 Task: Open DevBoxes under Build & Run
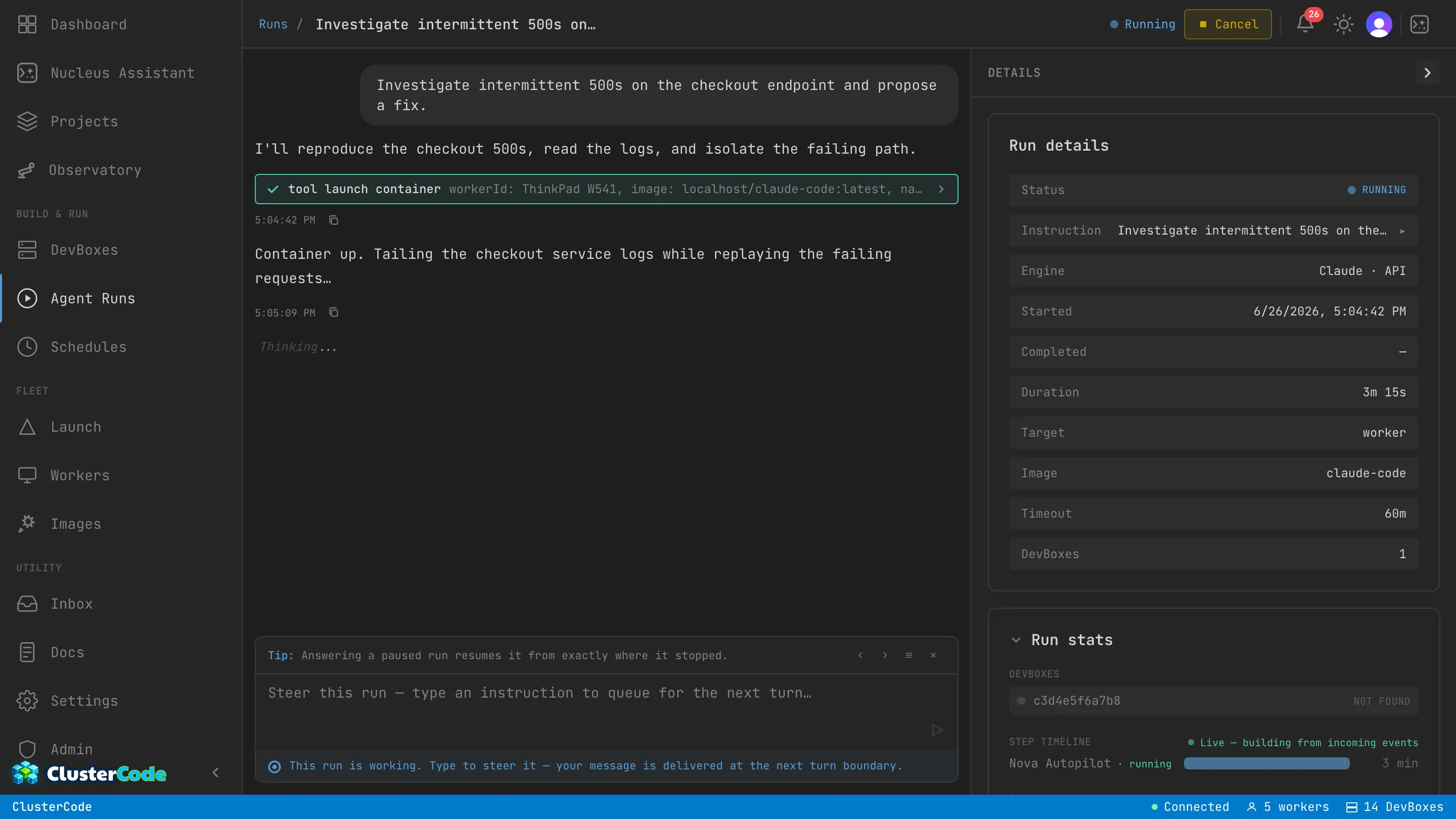121,250
